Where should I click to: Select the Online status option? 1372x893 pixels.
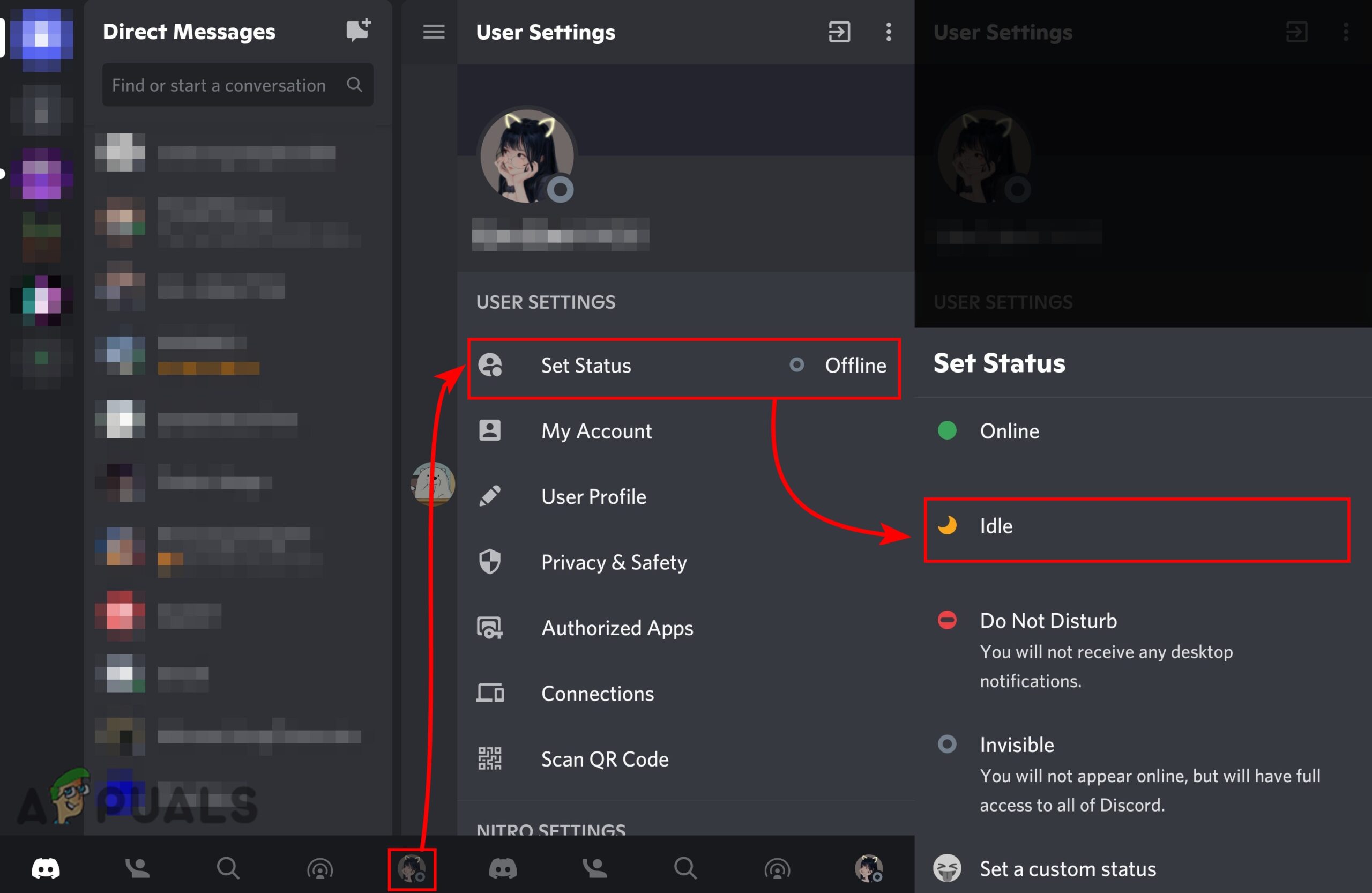coord(1009,430)
